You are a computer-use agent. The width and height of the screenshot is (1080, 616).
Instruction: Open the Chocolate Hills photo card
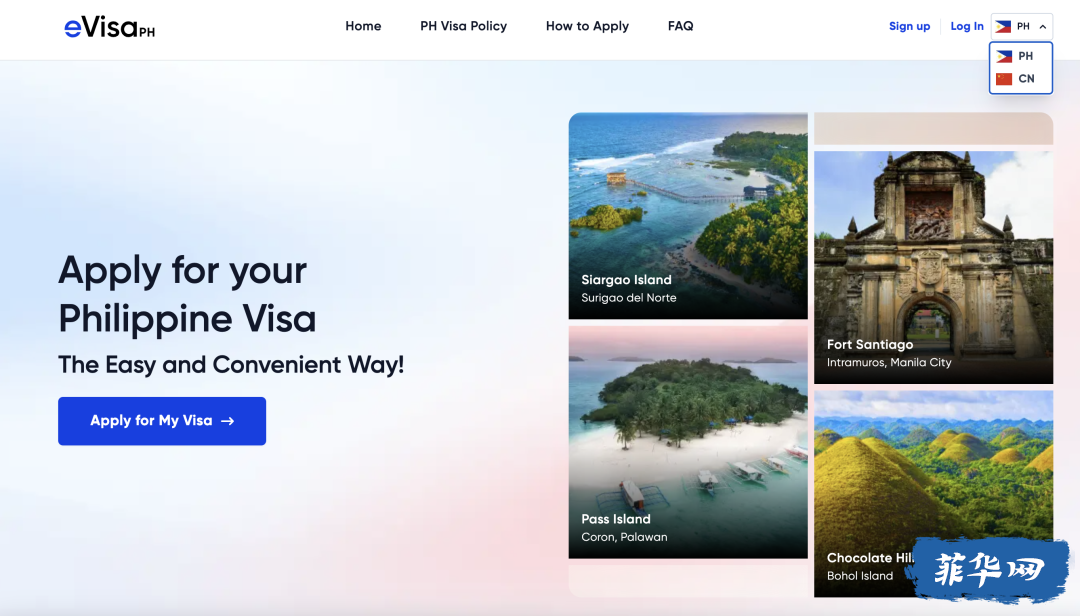[x=933, y=494]
